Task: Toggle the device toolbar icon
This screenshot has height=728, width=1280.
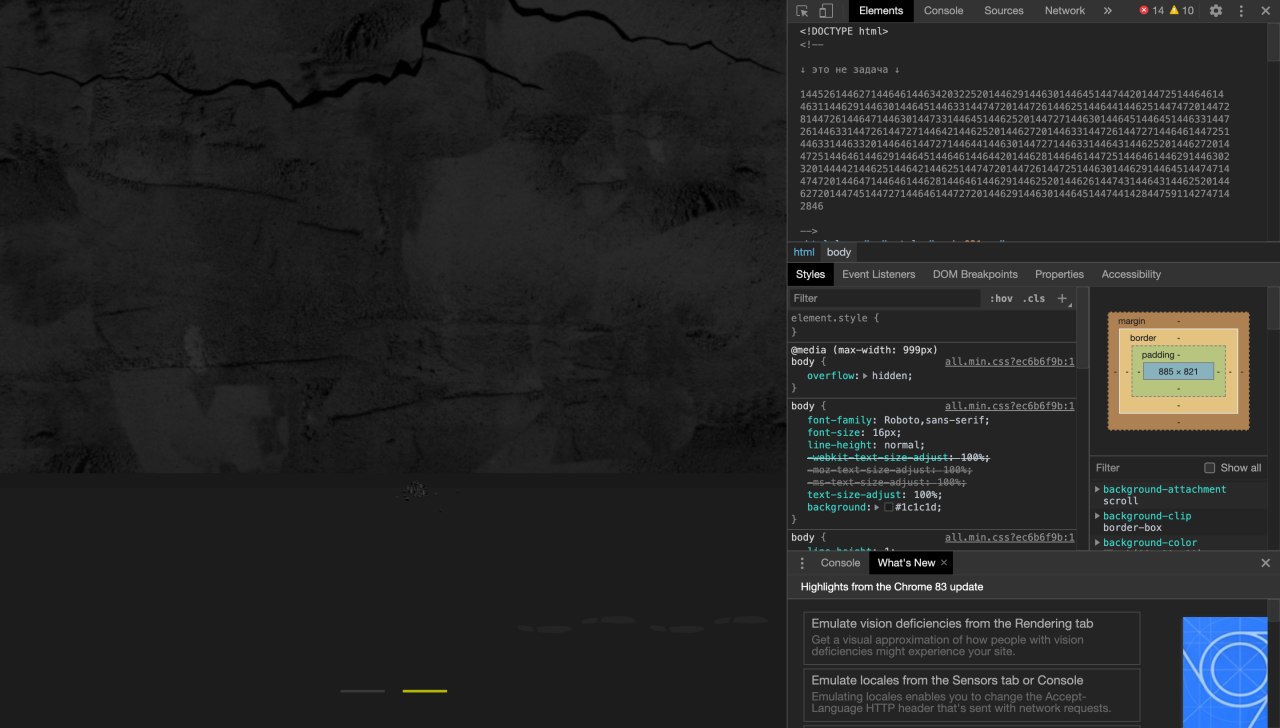Action: point(826,11)
